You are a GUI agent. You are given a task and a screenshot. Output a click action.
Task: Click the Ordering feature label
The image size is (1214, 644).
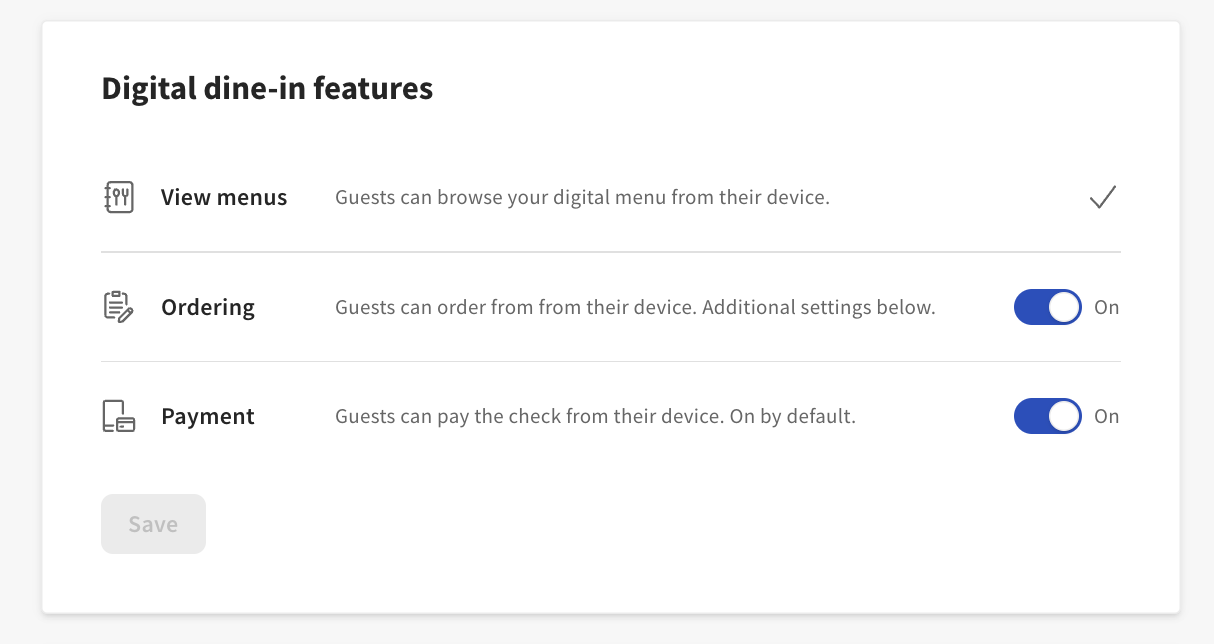click(x=208, y=307)
